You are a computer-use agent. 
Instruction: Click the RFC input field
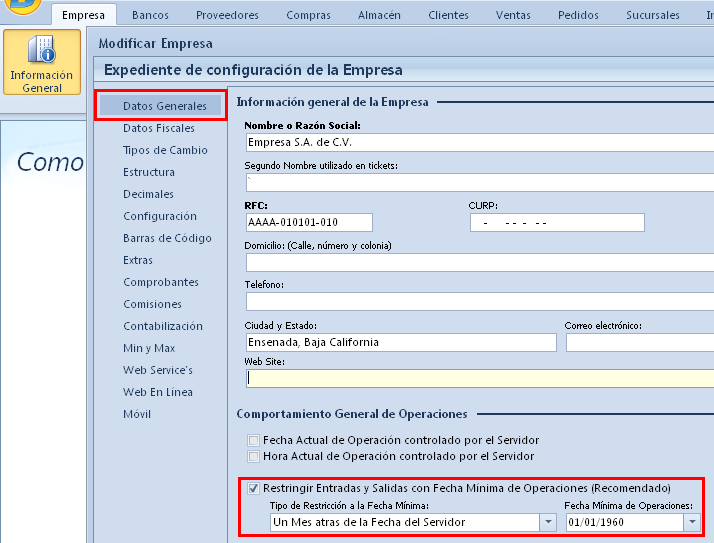coord(308,222)
